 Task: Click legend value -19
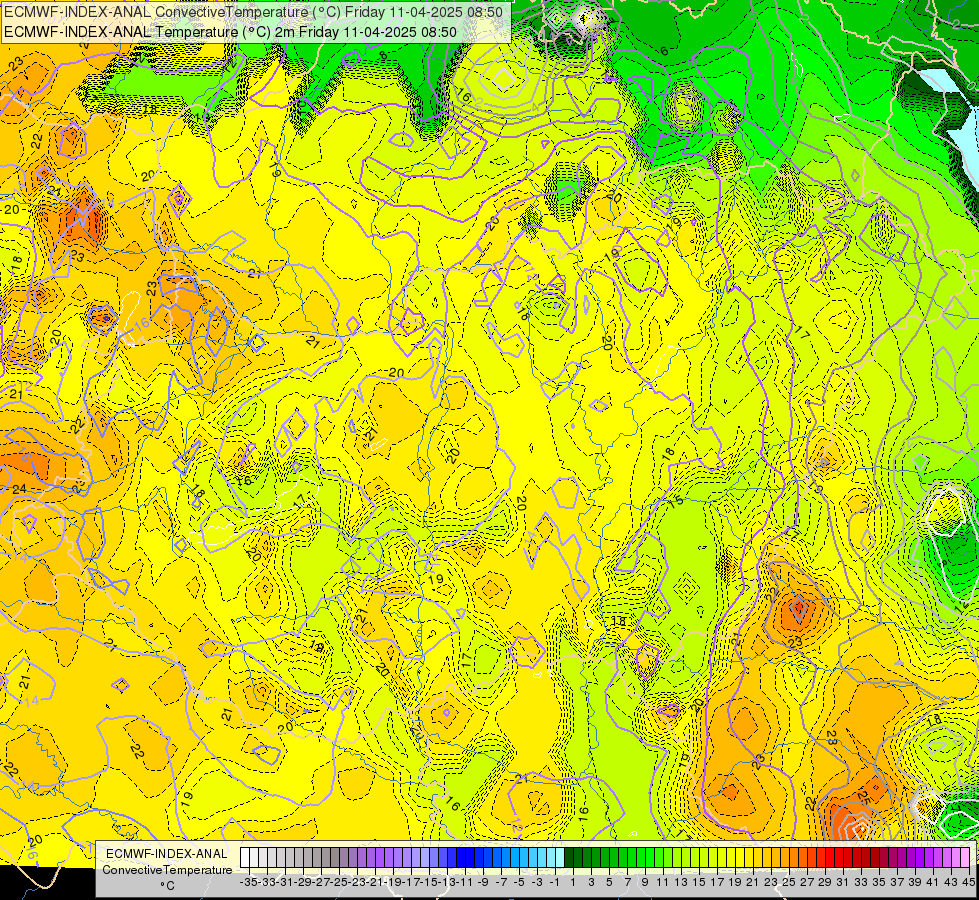394,882
